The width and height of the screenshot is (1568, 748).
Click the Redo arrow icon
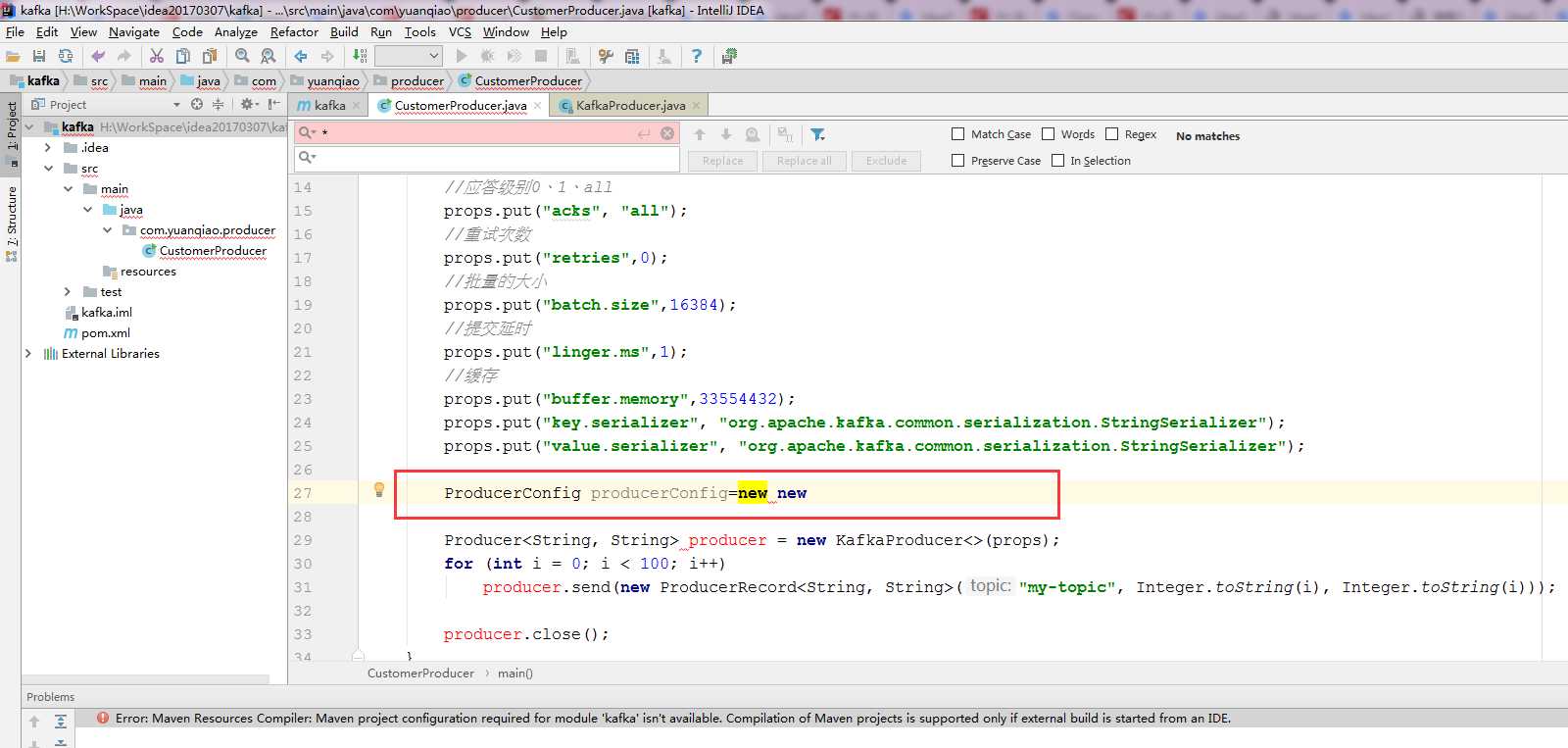point(123,57)
